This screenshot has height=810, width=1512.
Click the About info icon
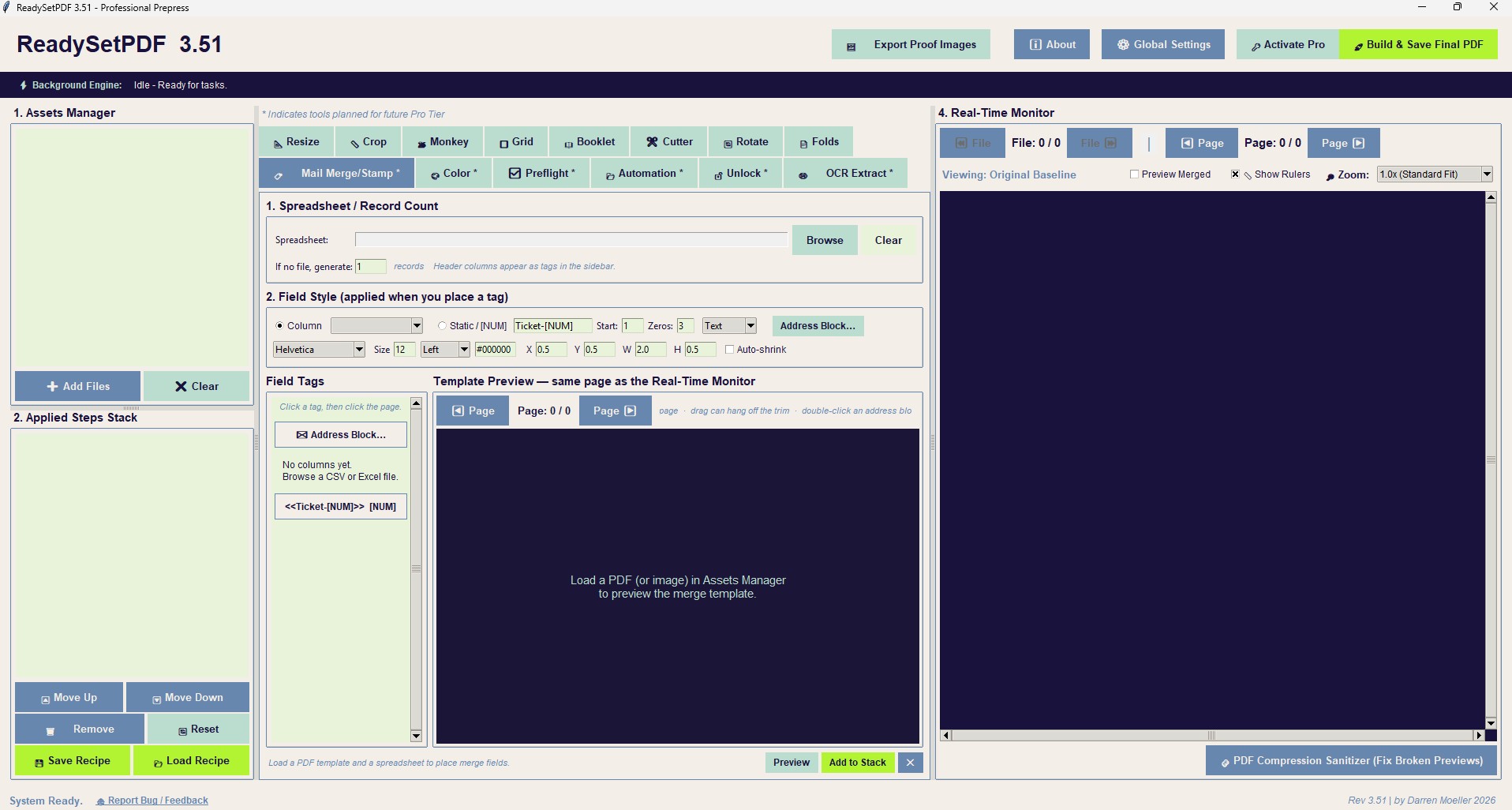tap(1035, 45)
